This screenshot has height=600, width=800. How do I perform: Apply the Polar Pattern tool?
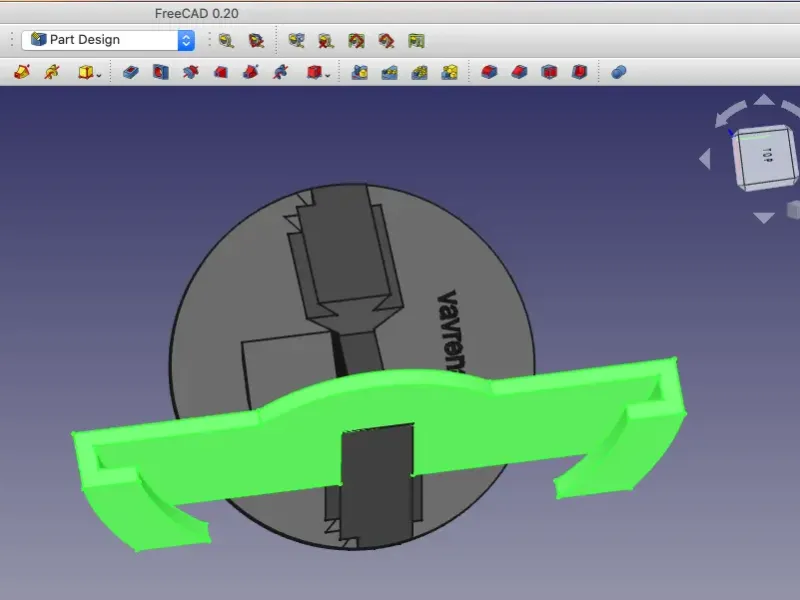pos(419,72)
